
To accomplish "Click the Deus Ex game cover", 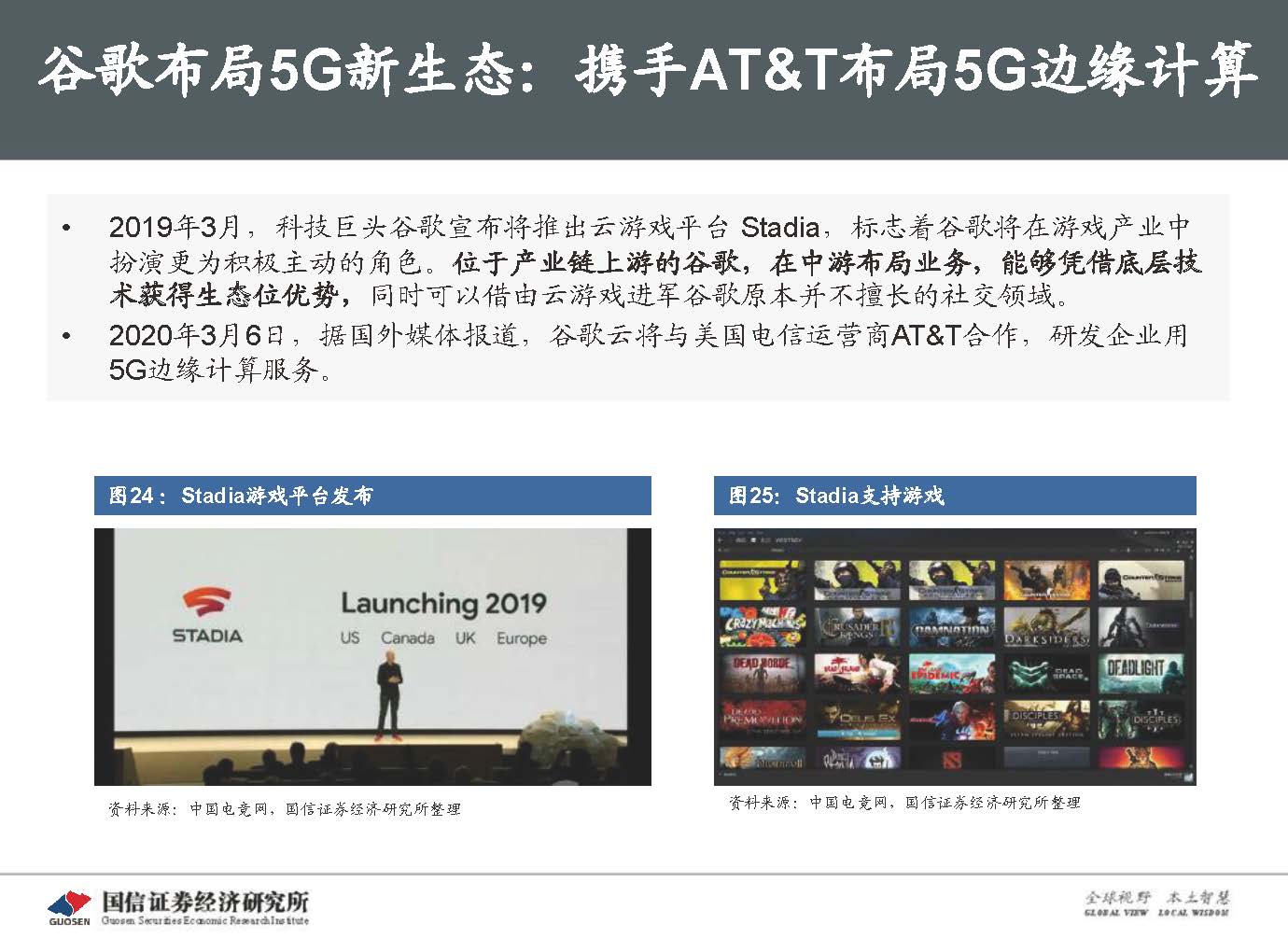I will click(858, 719).
